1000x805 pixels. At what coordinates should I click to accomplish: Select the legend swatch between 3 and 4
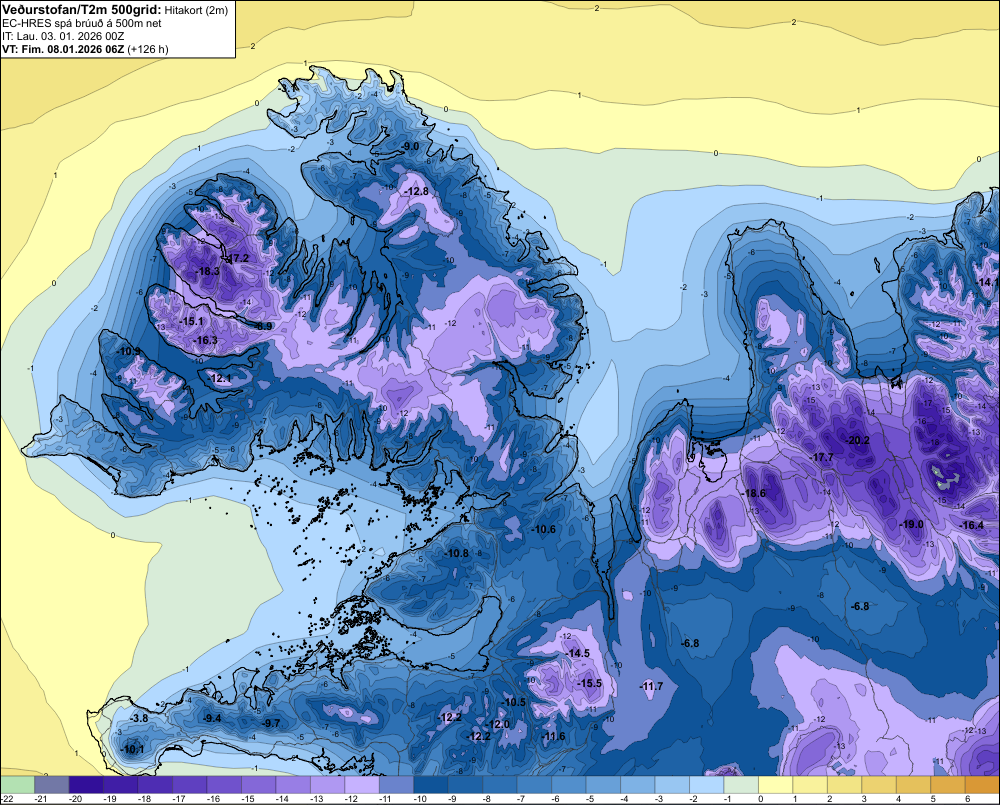tap(879, 784)
